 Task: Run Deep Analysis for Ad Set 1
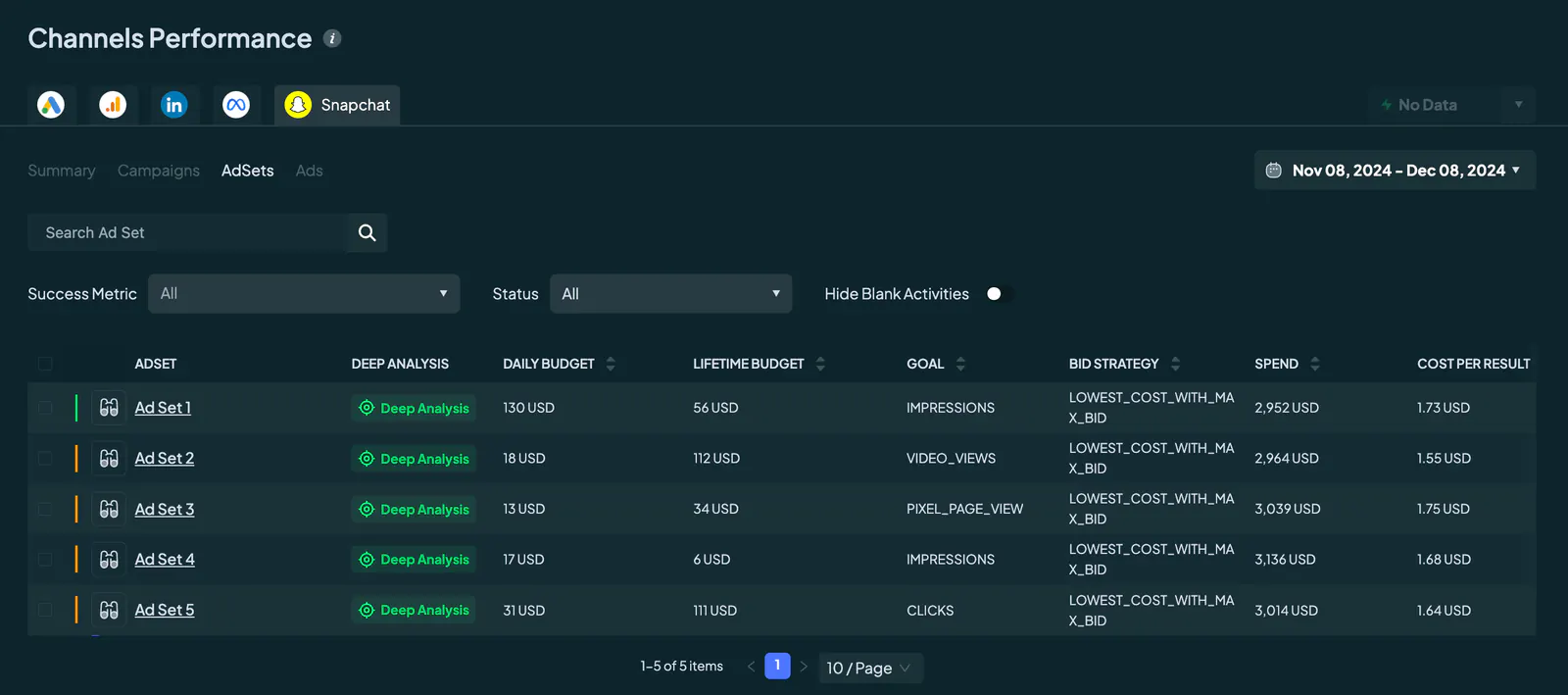pos(414,408)
